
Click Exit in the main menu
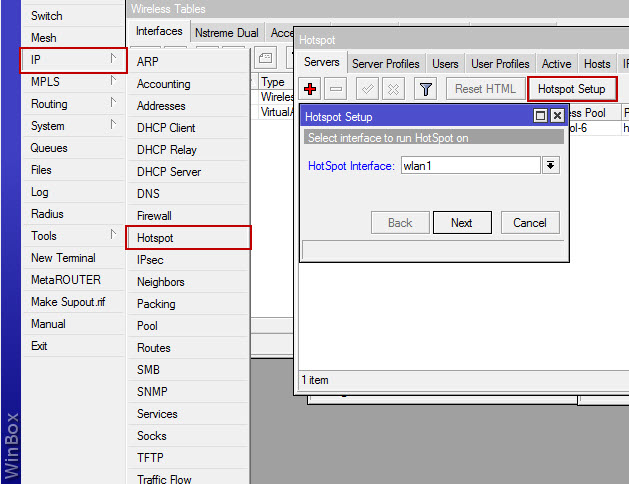pos(73,346)
